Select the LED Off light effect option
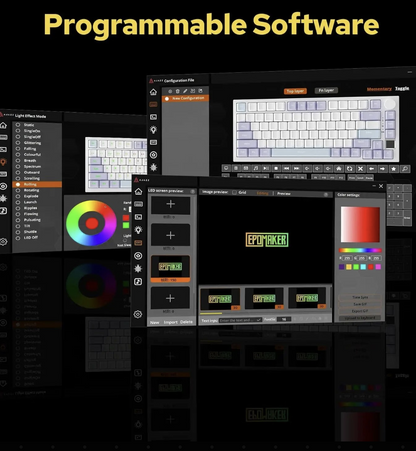The image size is (416, 451). coord(31,237)
